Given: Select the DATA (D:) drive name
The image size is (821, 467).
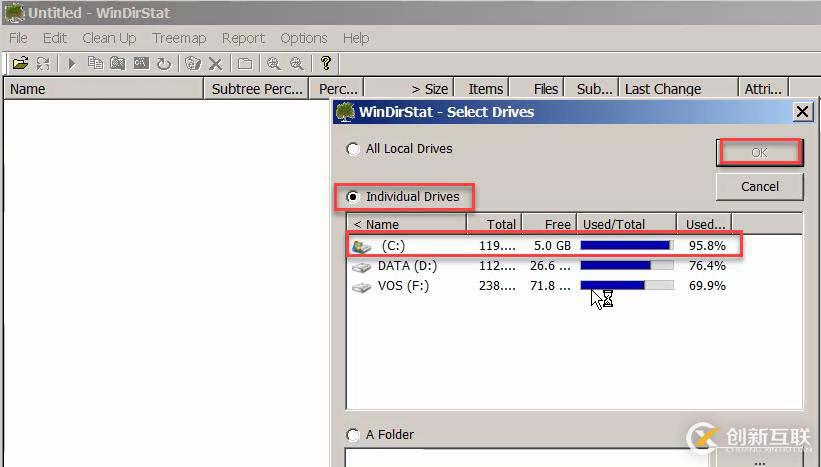Looking at the screenshot, I should coord(407,266).
